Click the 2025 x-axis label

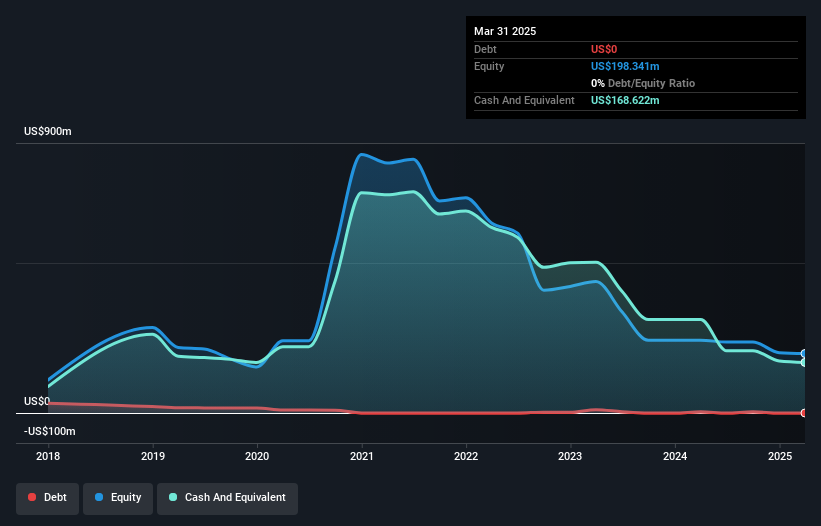[x=780, y=456]
